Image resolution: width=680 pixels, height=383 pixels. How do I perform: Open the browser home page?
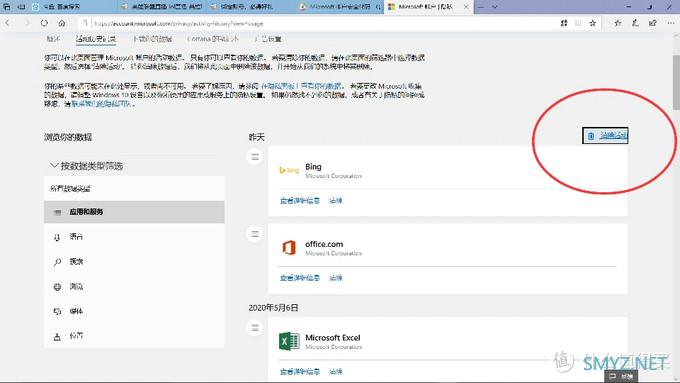coord(62,23)
